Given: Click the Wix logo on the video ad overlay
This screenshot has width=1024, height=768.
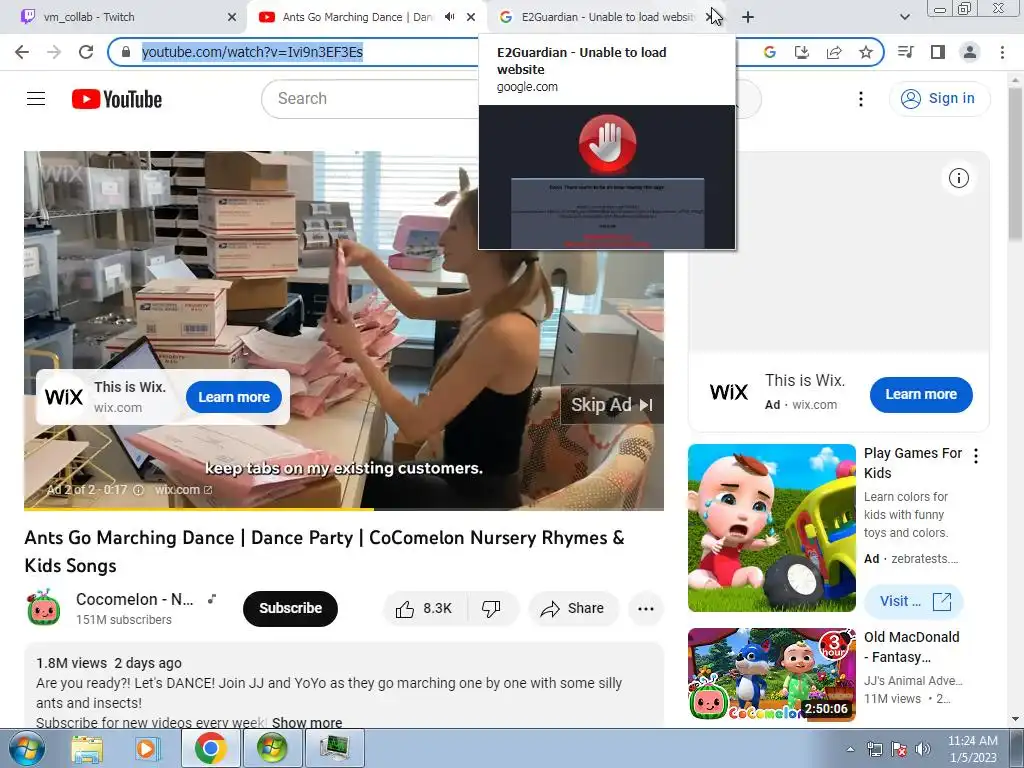Looking at the screenshot, I should pos(64,397).
